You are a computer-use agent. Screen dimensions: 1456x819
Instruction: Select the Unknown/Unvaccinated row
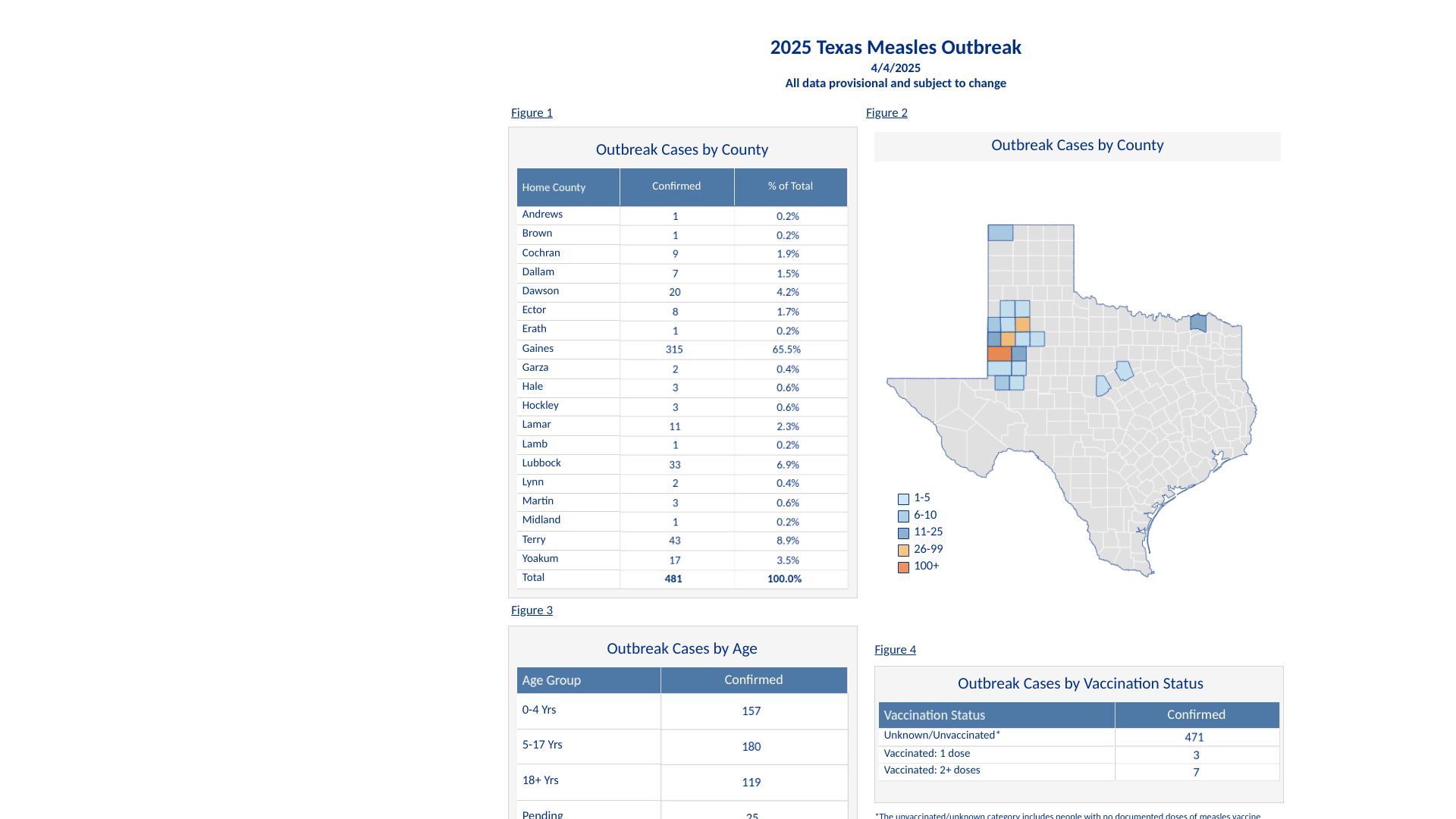pyautogui.click(x=942, y=736)
